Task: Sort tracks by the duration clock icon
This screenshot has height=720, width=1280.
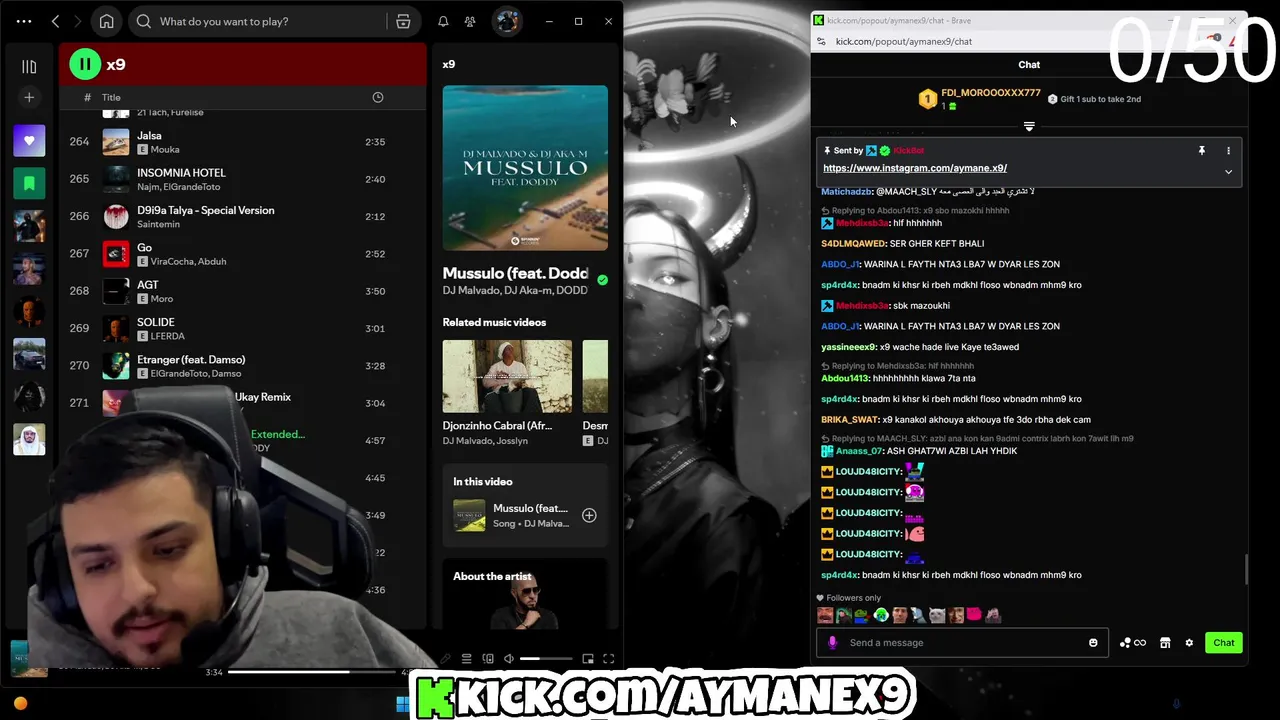Action: point(378,97)
